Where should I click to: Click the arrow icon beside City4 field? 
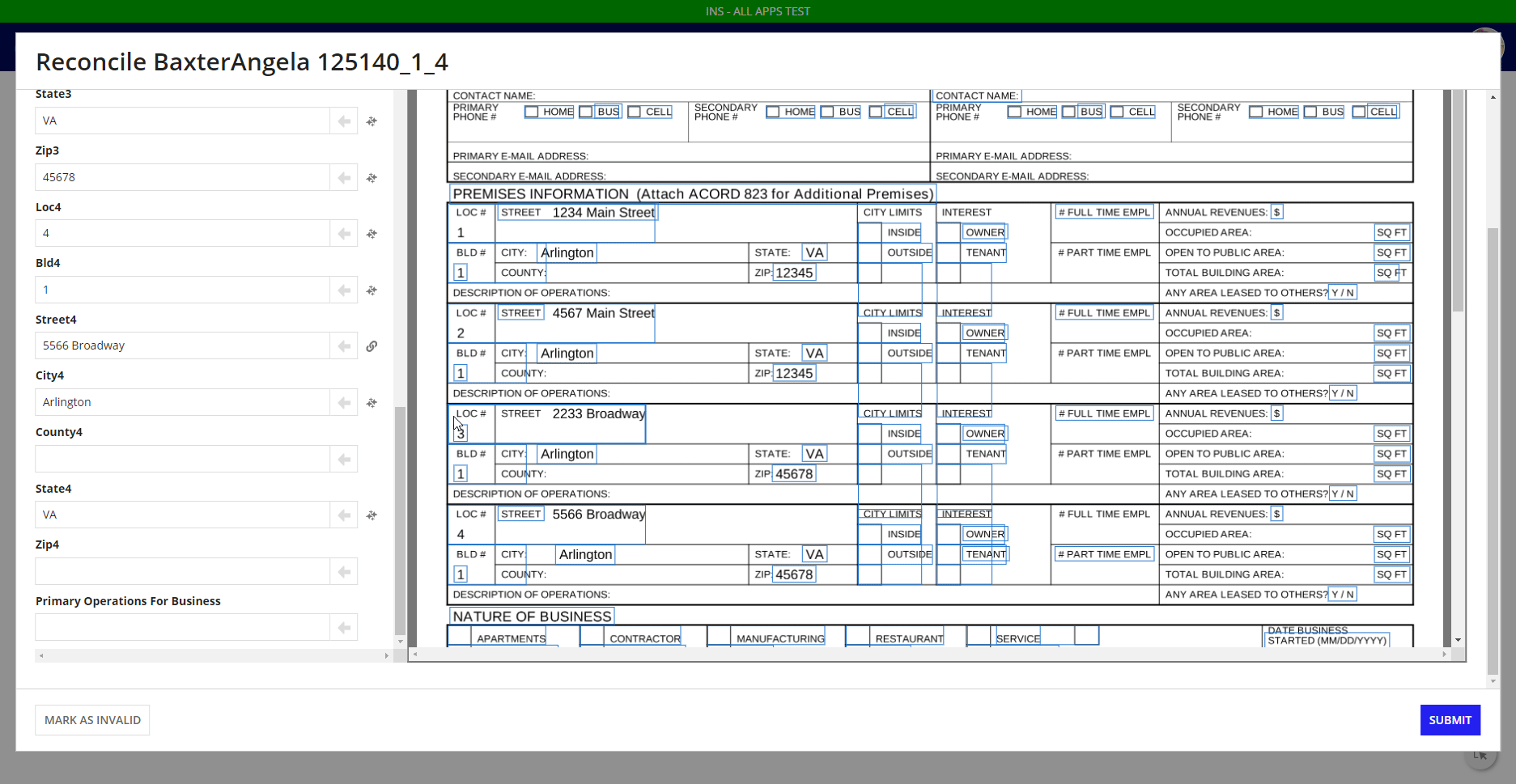[344, 402]
